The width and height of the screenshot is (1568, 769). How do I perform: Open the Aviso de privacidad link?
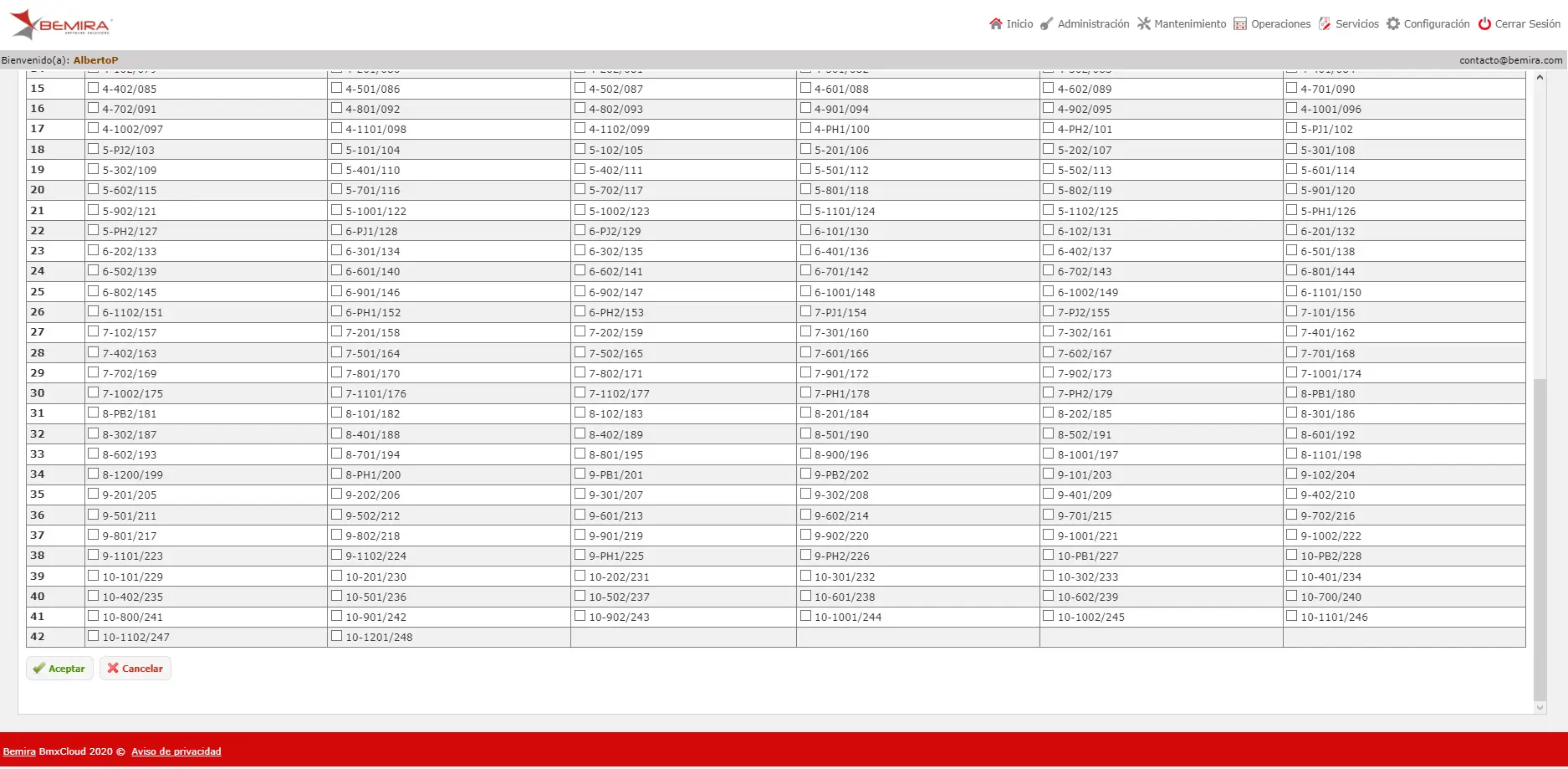pos(176,751)
